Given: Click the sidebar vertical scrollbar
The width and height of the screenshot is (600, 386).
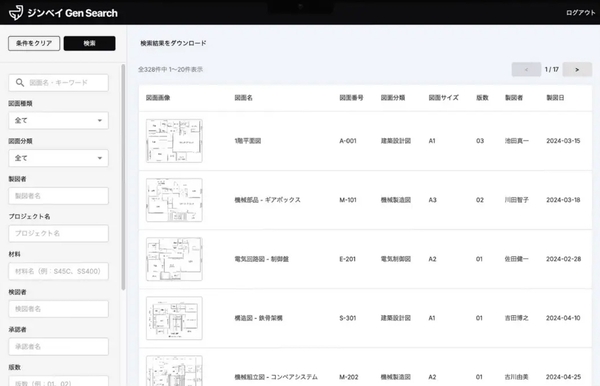Looking at the screenshot, I should pos(123,177).
